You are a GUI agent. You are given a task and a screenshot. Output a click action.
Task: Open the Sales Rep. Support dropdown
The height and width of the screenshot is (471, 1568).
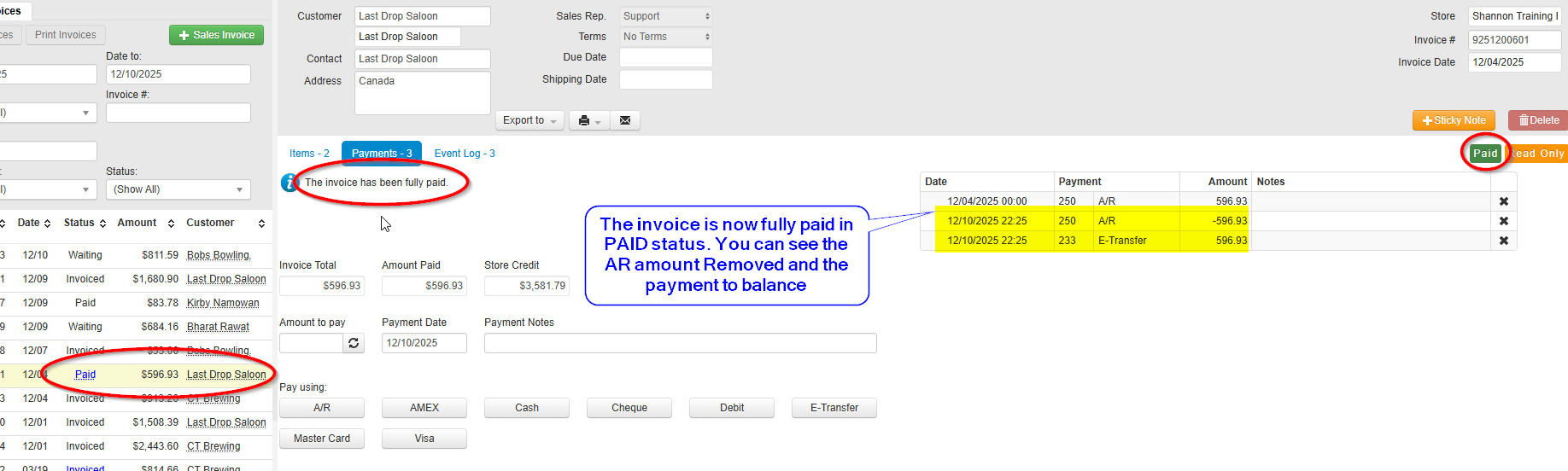point(666,16)
